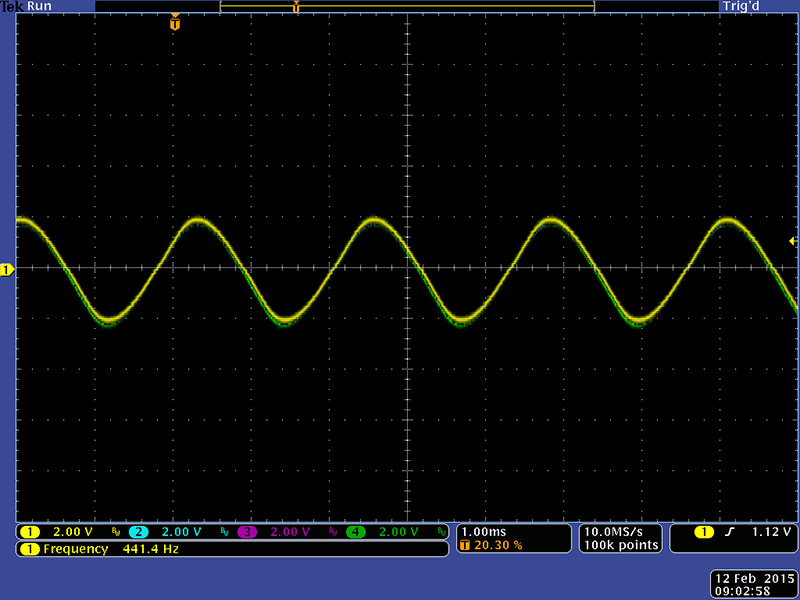Click the orange trigger position marker on graticule
This screenshot has width=800, height=600.
pyautogui.click(x=176, y=22)
